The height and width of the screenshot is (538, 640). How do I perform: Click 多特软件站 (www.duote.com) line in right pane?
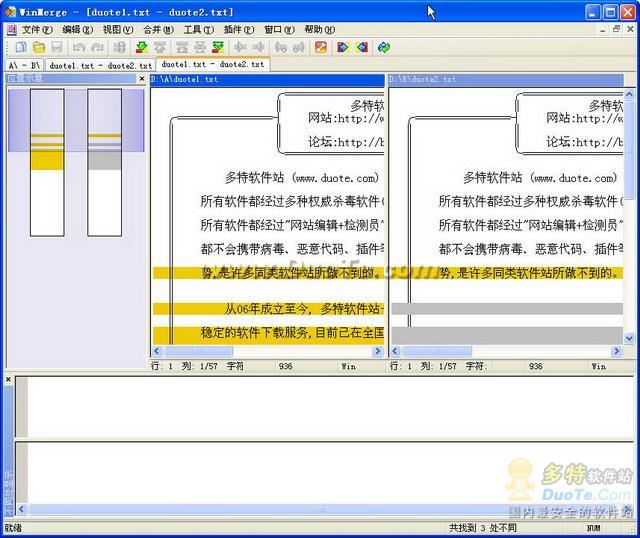540,178
